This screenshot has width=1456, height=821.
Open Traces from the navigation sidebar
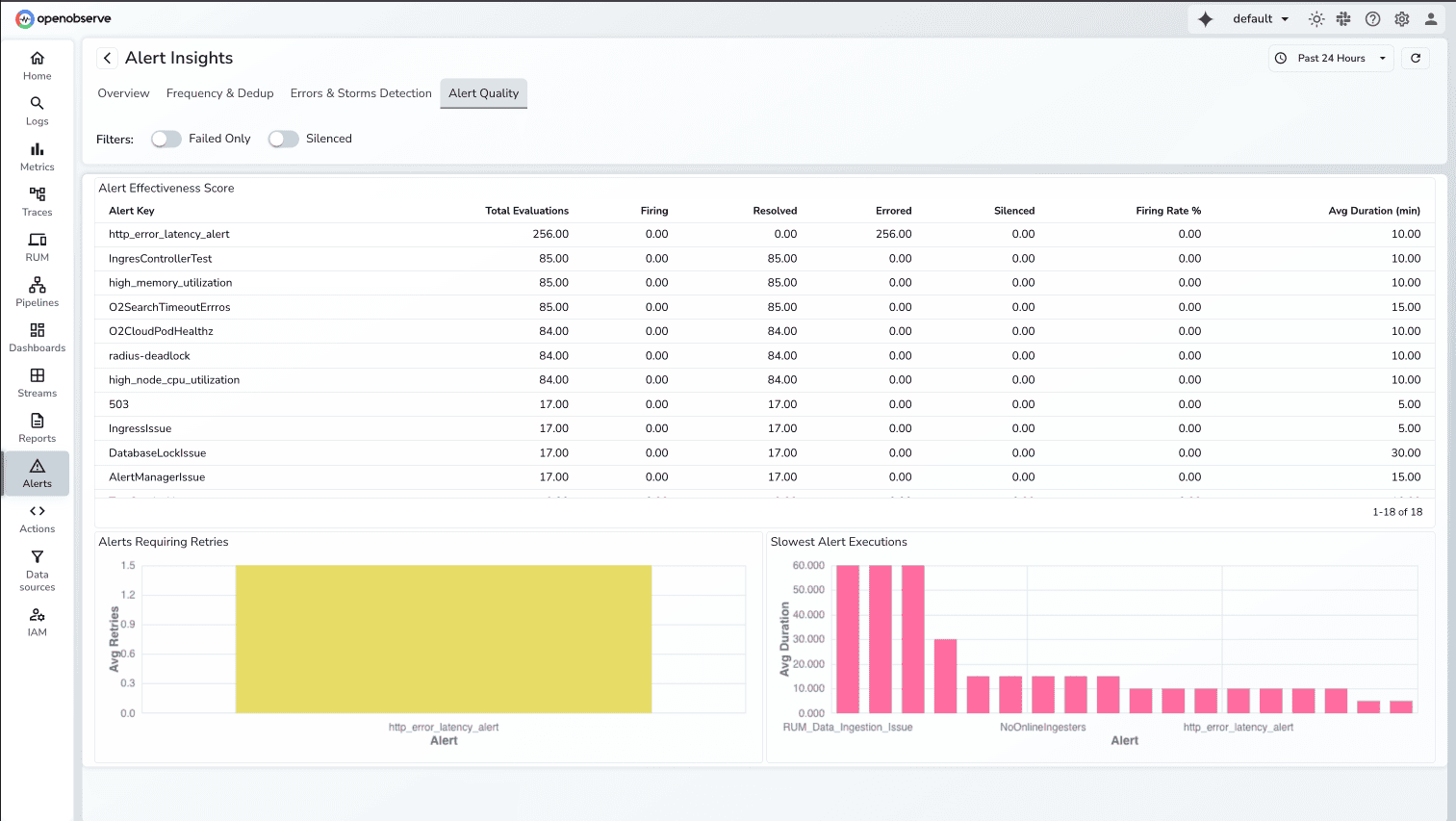[x=37, y=201]
